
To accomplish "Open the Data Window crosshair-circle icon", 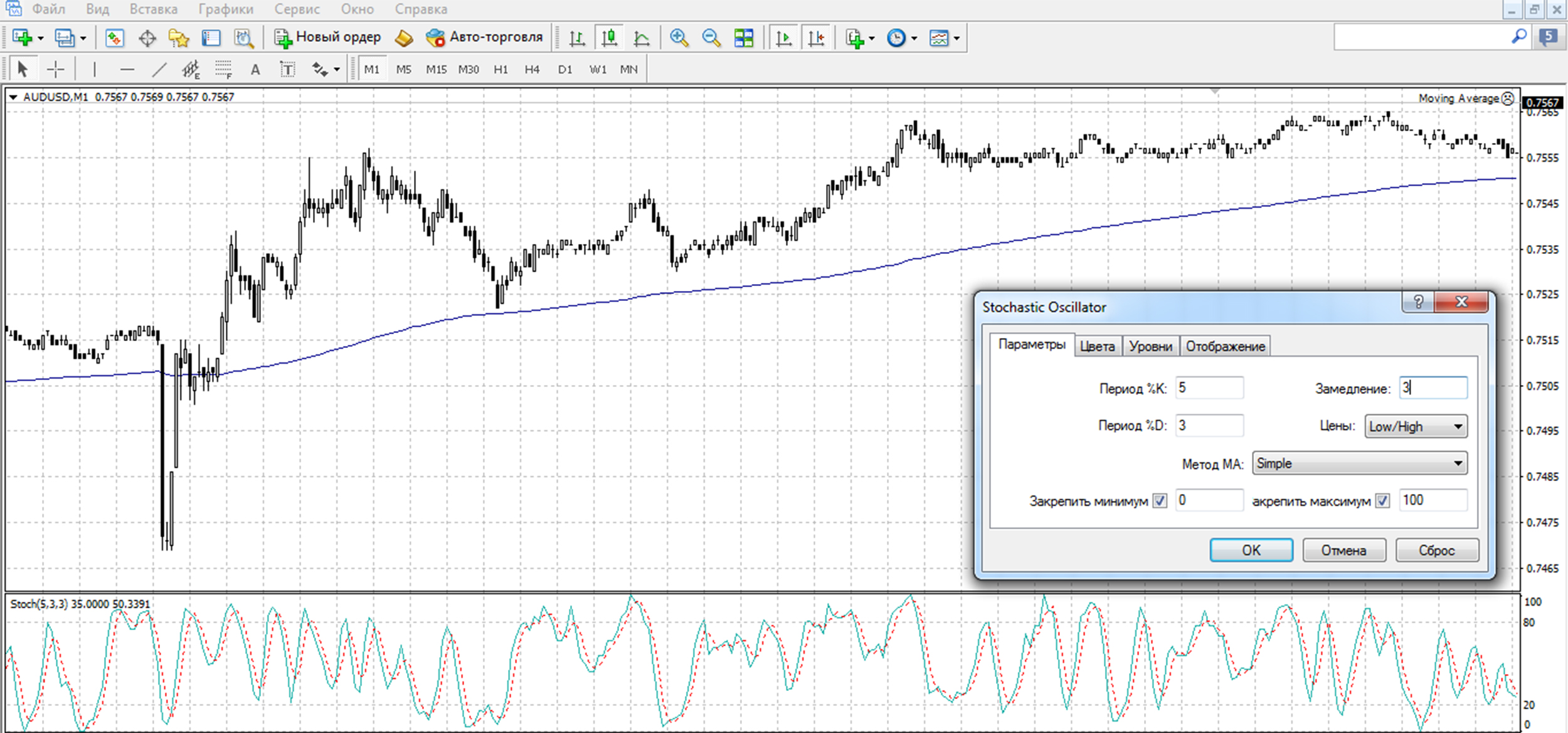I will click(x=147, y=38).
